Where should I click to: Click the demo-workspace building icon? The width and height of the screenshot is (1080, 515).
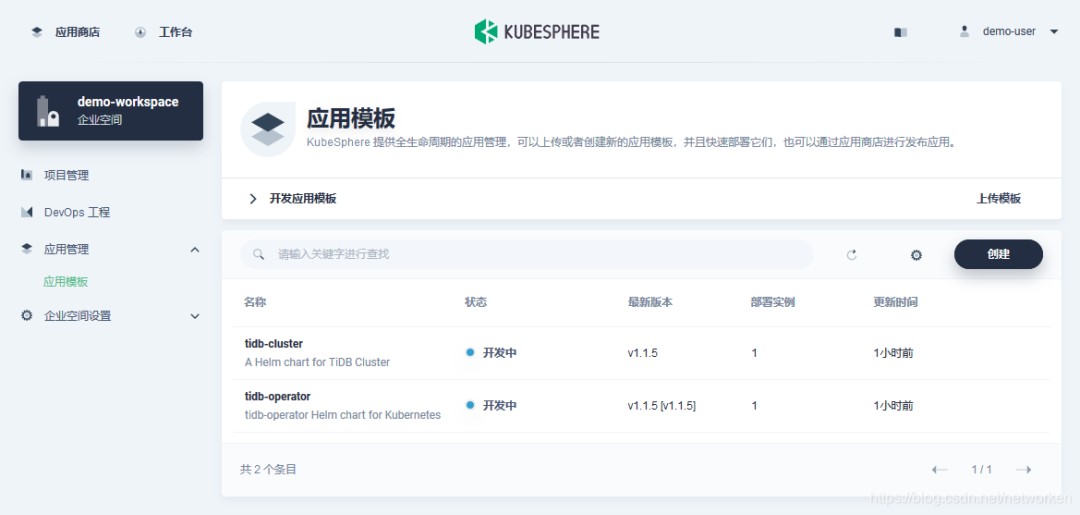pos(48,111)
